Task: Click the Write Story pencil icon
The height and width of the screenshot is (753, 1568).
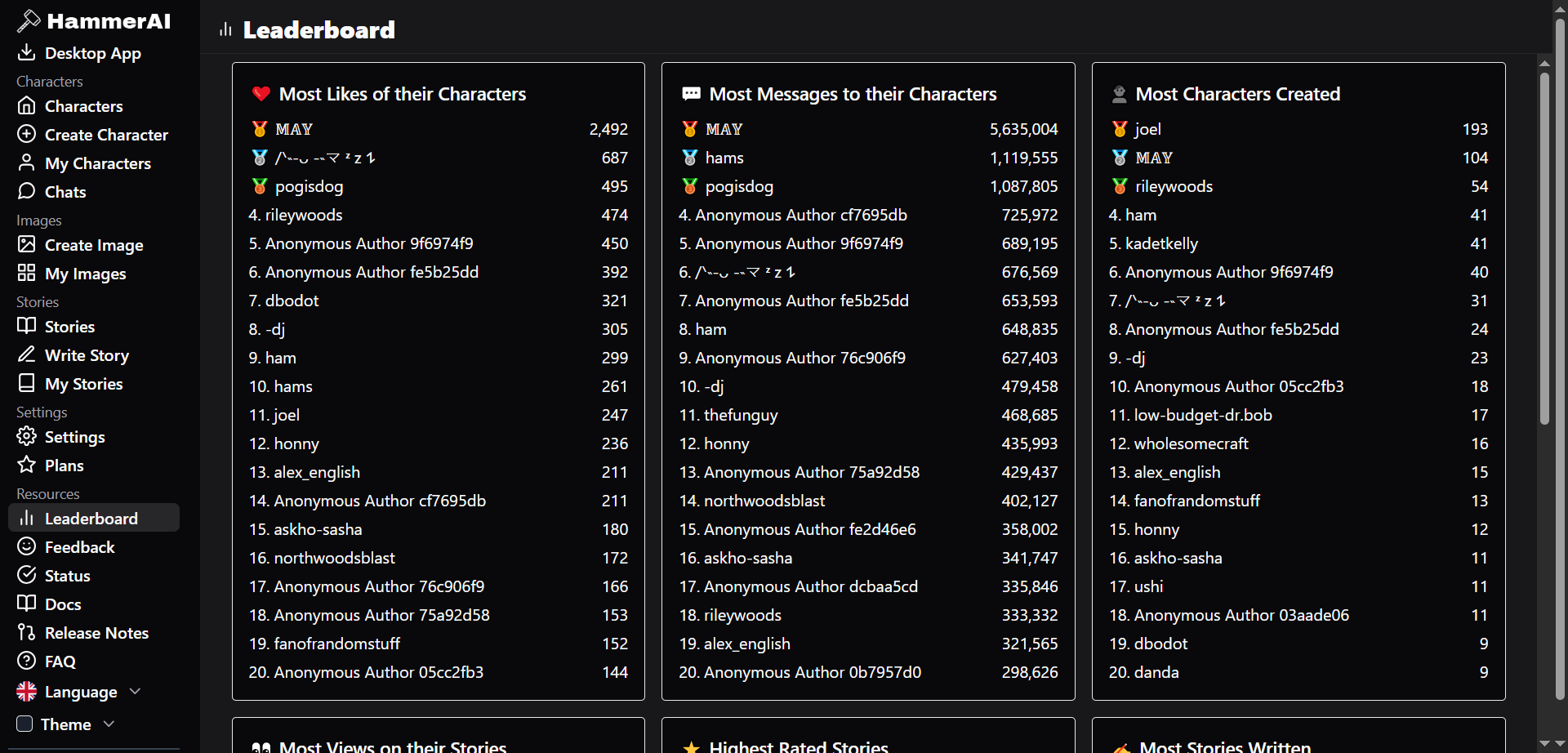Action: pyautogui.click(x=27, y=354)
